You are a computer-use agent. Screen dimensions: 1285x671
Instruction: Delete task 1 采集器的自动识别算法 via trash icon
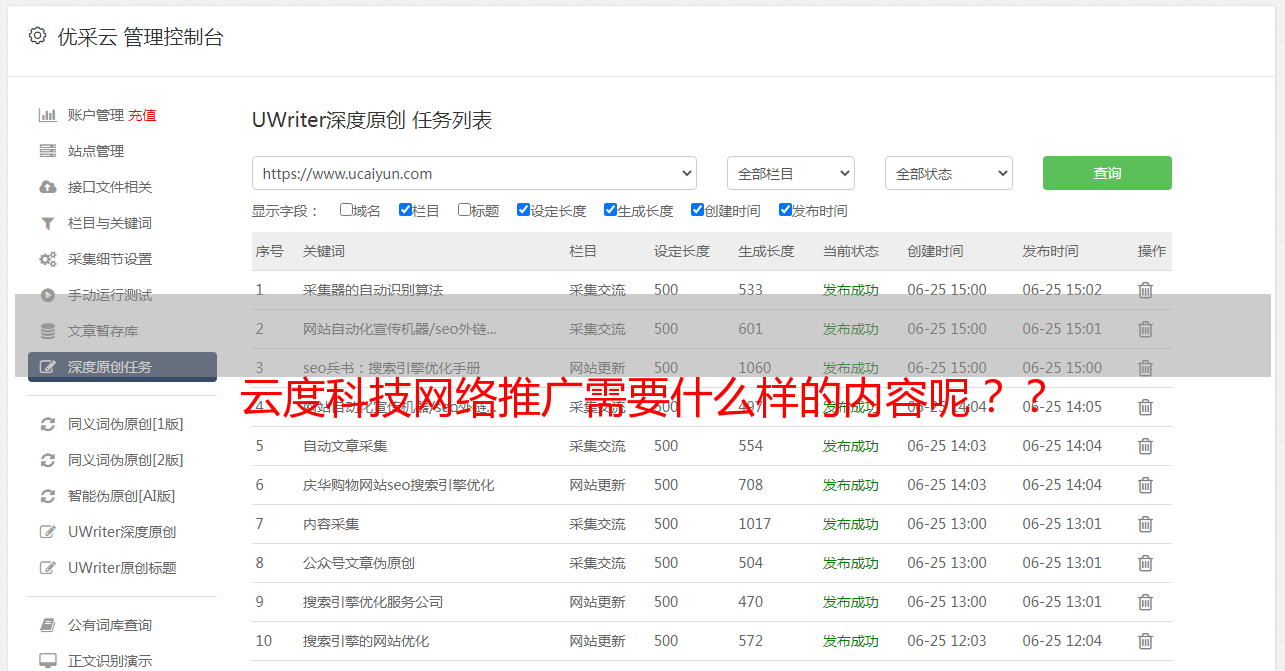coord(1146,290)
